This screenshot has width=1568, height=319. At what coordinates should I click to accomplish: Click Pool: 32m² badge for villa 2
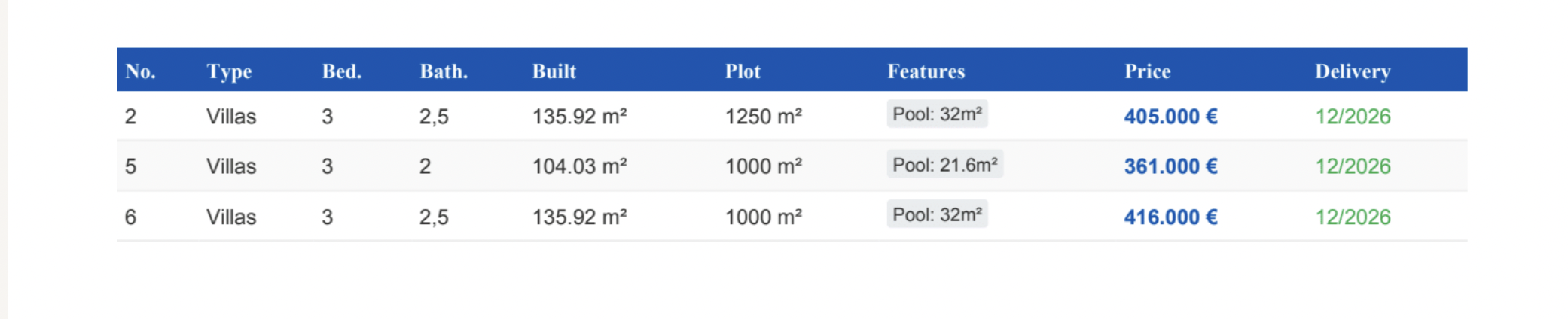point(937,114)
